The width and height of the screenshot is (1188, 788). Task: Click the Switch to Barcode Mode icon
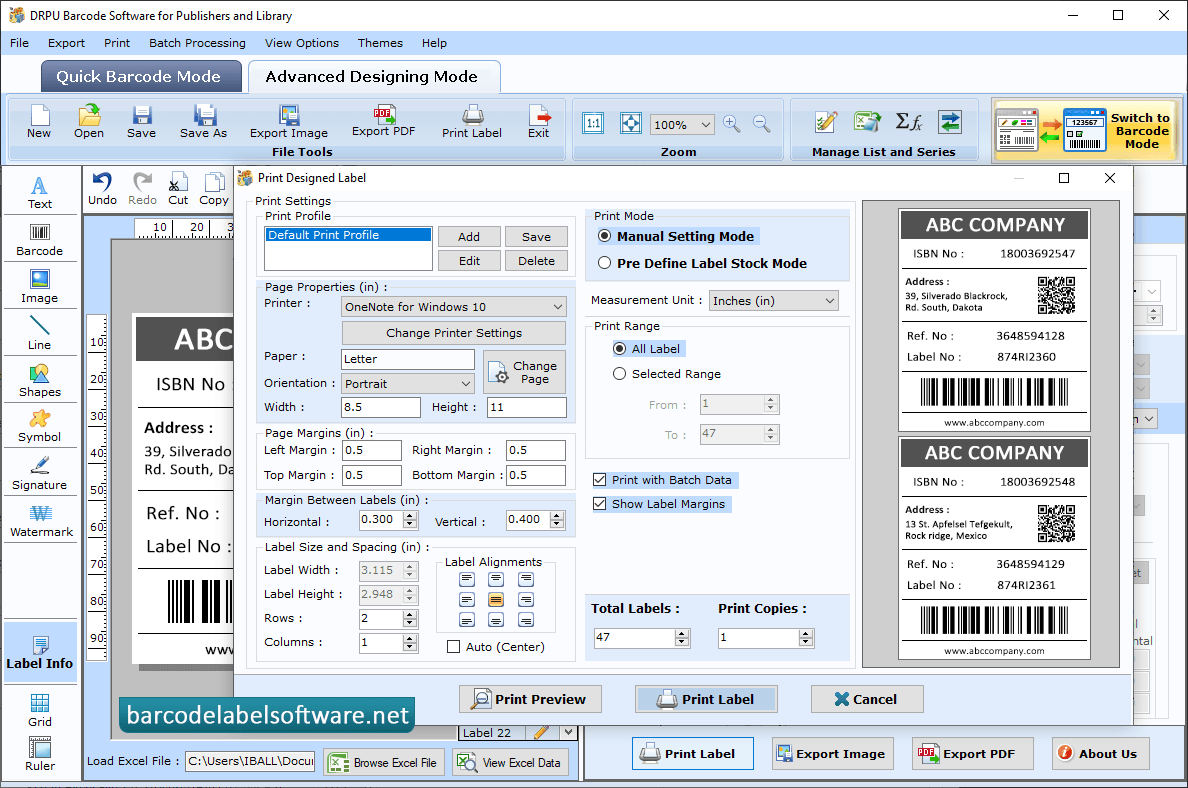pyautogui.click(x=1085, y=130)
